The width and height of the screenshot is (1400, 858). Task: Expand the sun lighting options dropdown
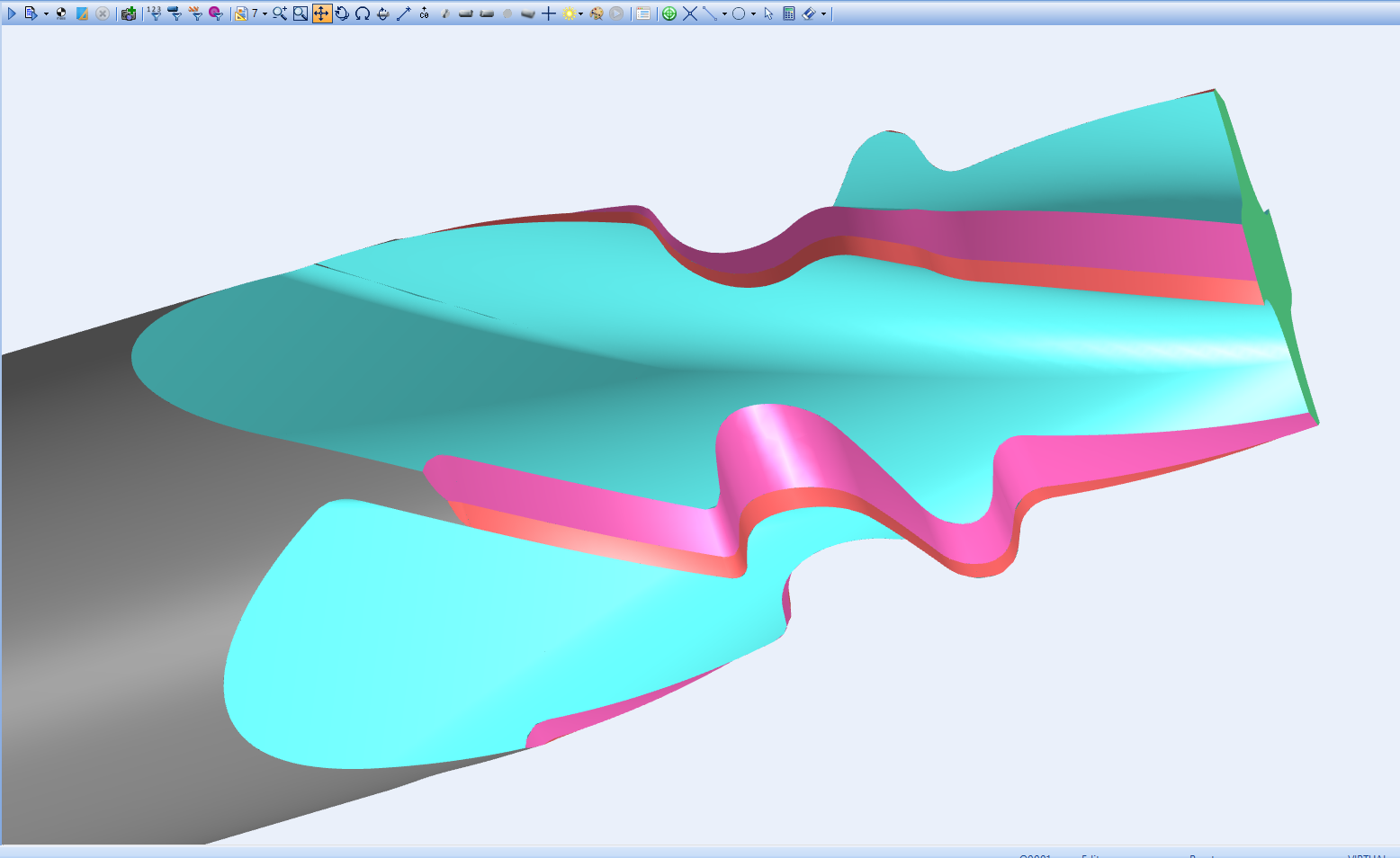(581, 13)
